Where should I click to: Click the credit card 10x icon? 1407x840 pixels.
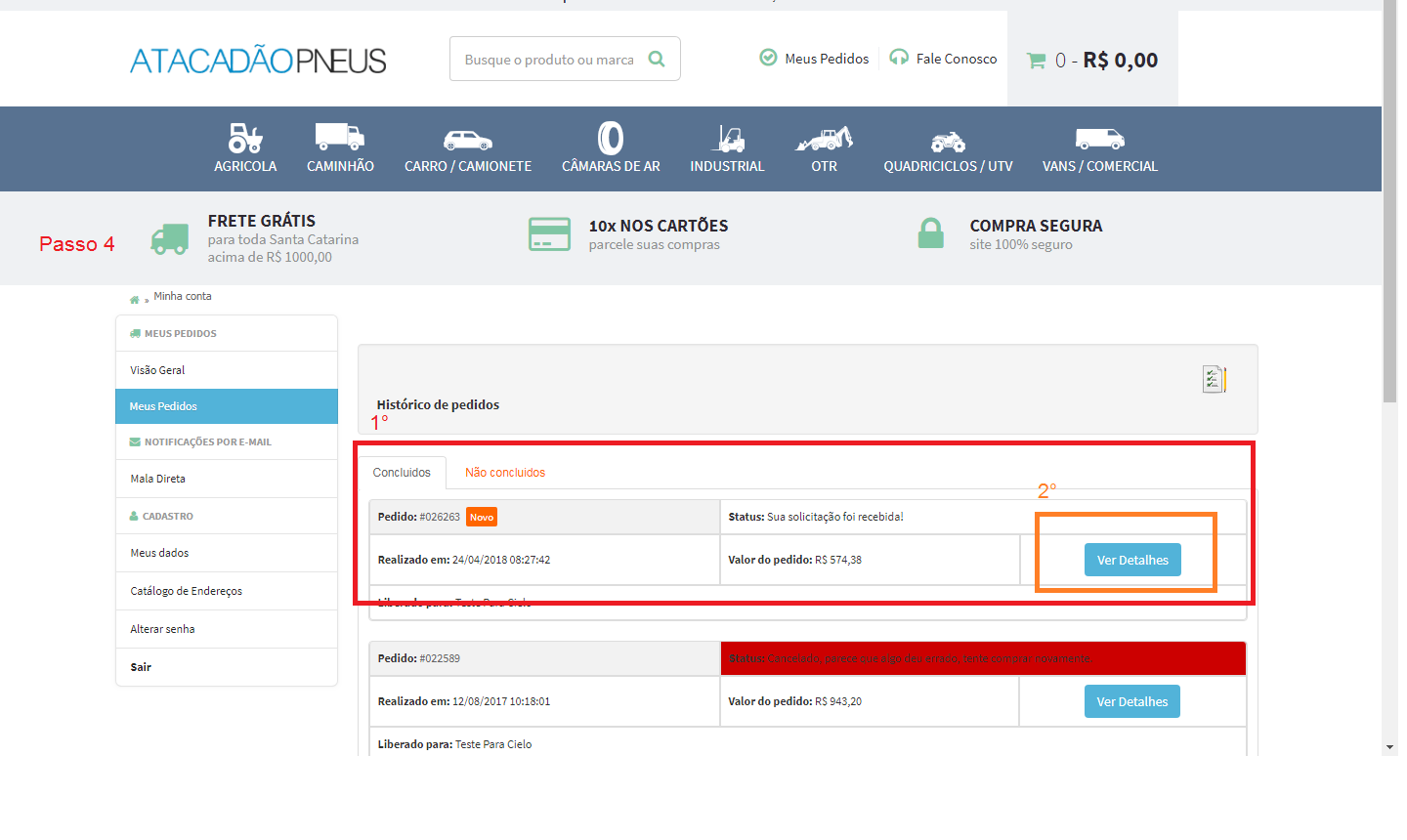coord(549,234)
